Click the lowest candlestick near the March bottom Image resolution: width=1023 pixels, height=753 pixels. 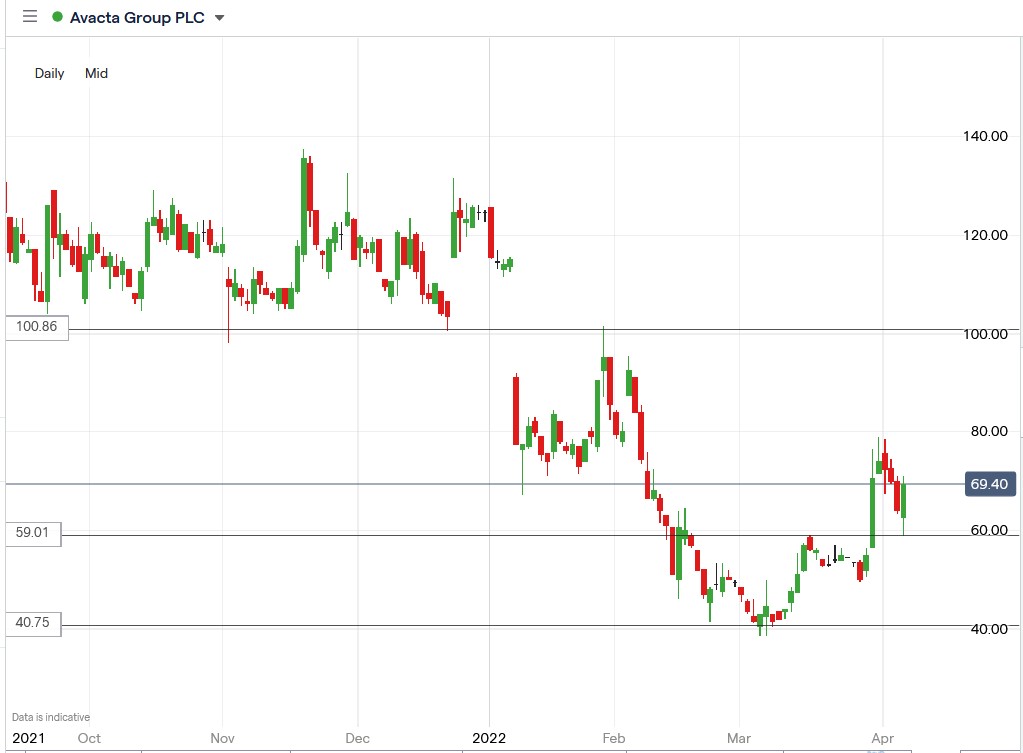point(761,620)
